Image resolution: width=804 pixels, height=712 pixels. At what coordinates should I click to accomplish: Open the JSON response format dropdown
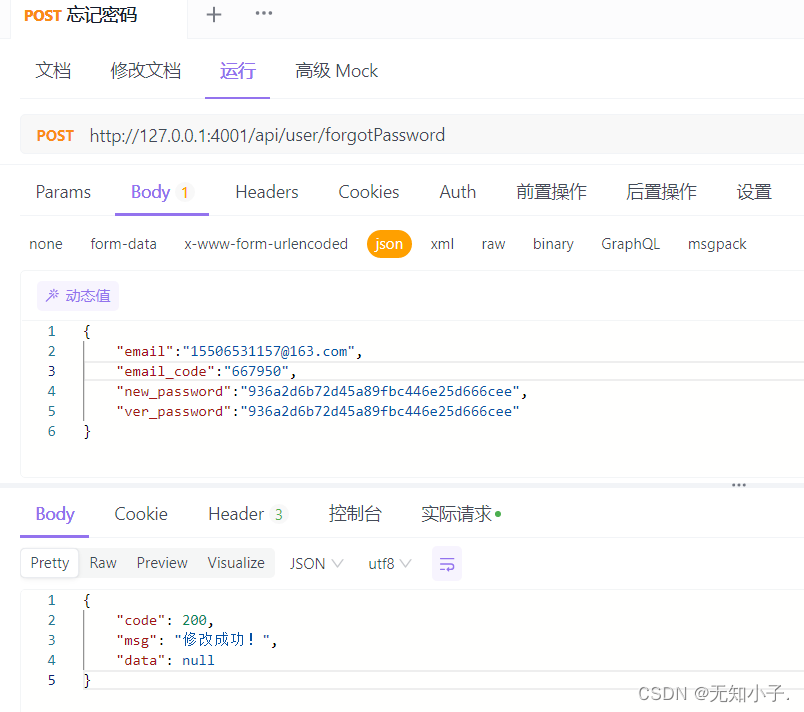coord(316,563)
